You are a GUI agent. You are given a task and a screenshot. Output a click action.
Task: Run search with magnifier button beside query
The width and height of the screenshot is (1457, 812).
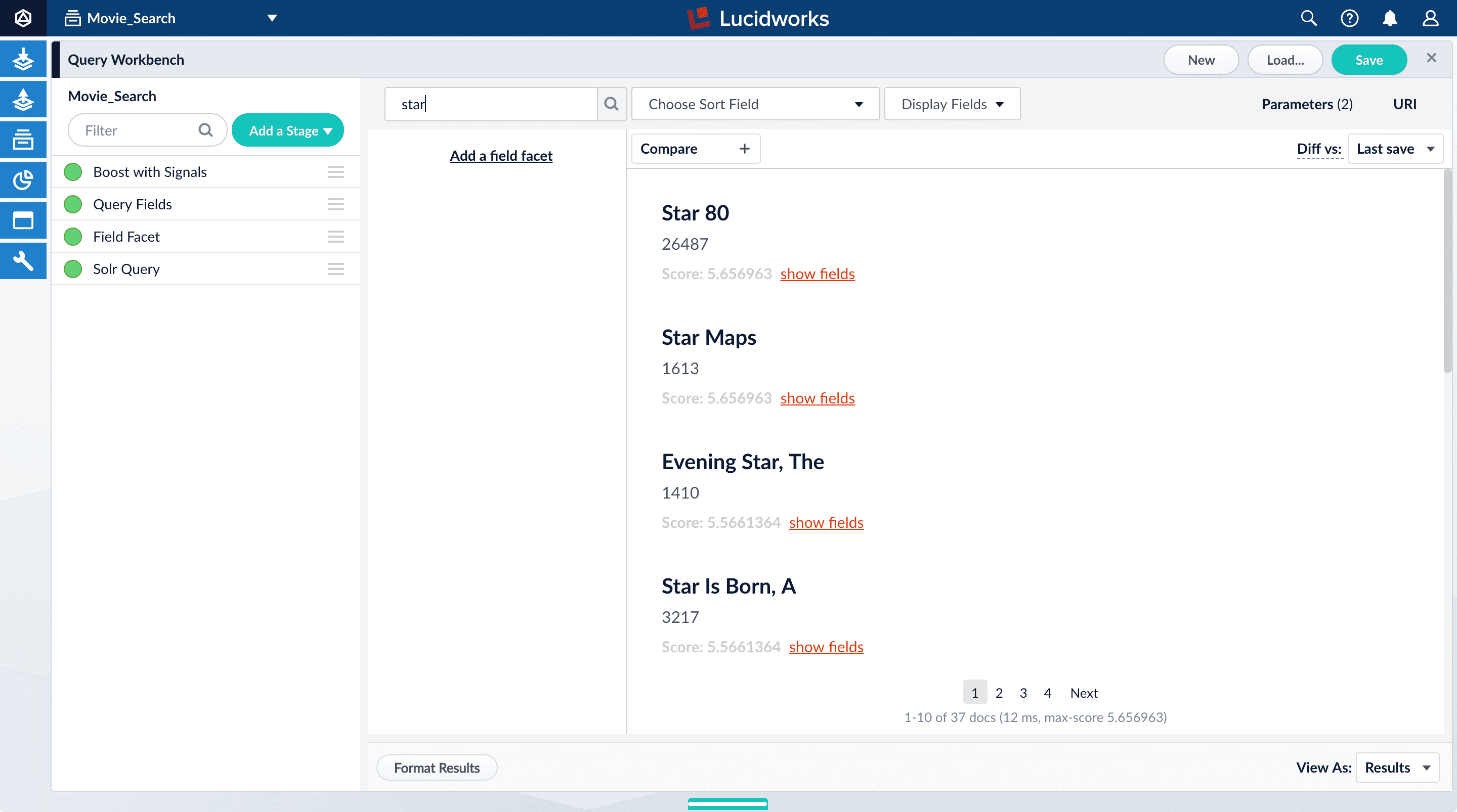coord(611,104)
